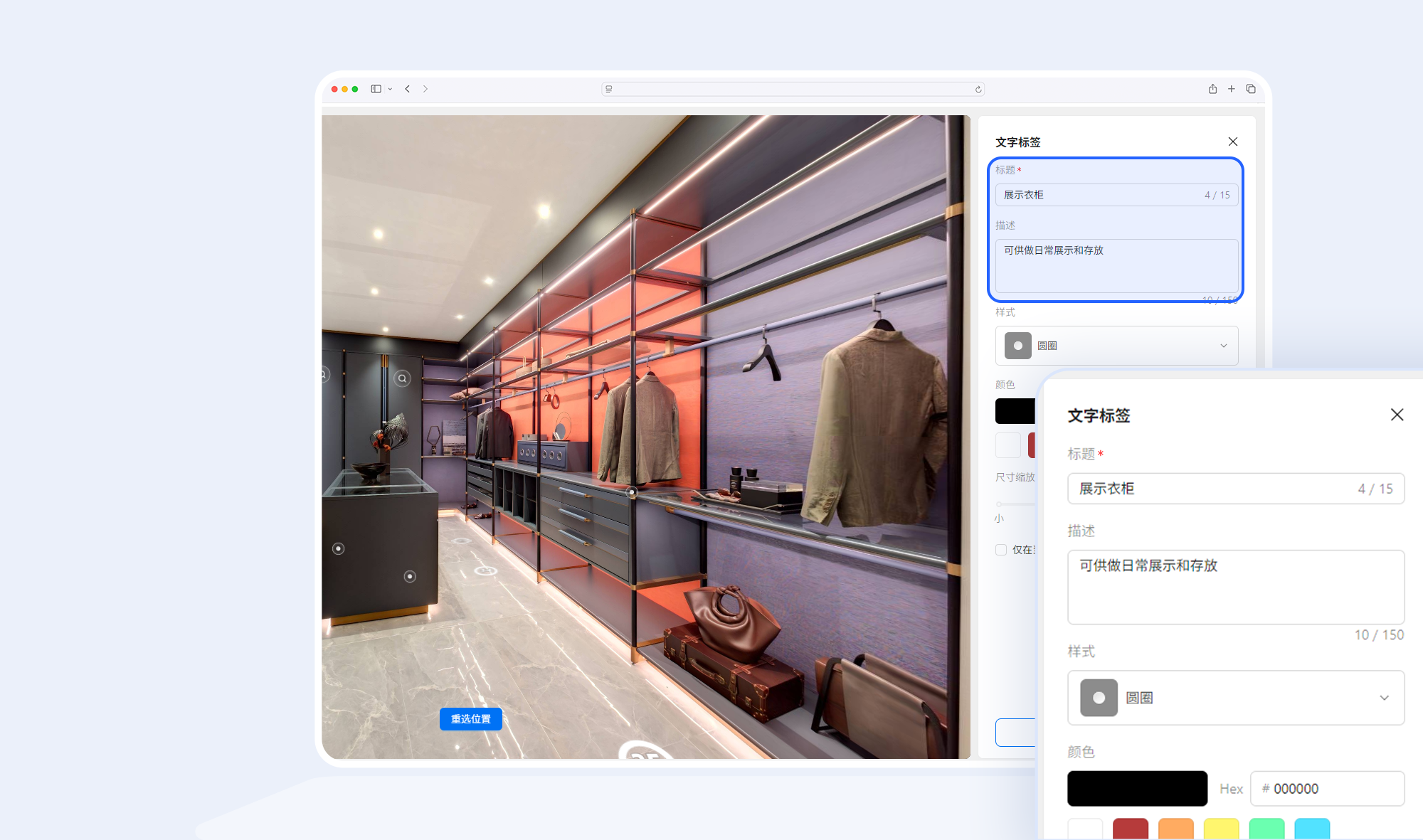The image size is (1423, 840).
Task: Click the 标题 field in browser side panel
Action: pyautogui.click(x=1116, y=195)
